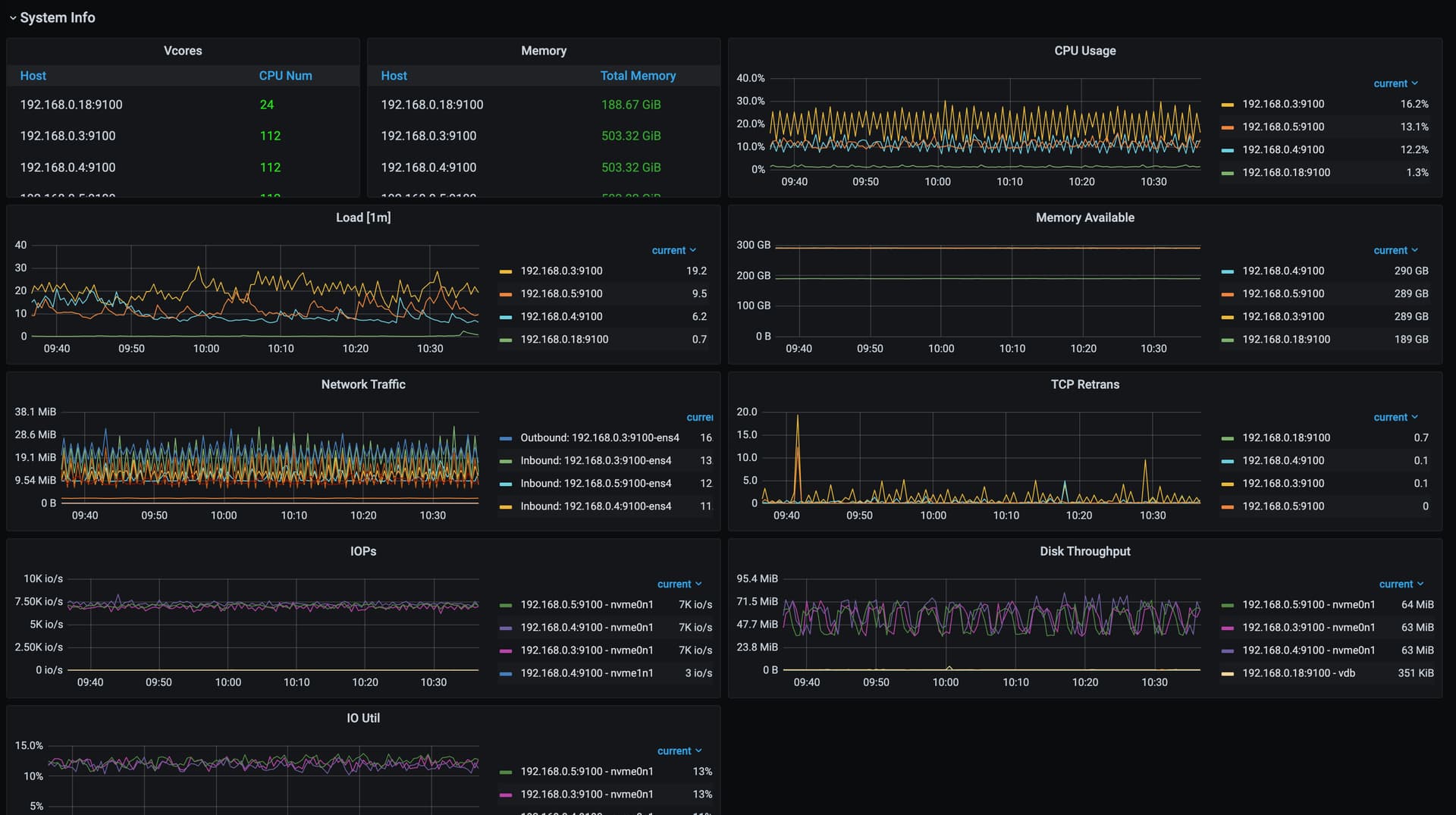The image size is (1456, 815).
Task: Toggle 192.168.0.4:9100 series in Memory Available legend
Action: pos(1282,271)
